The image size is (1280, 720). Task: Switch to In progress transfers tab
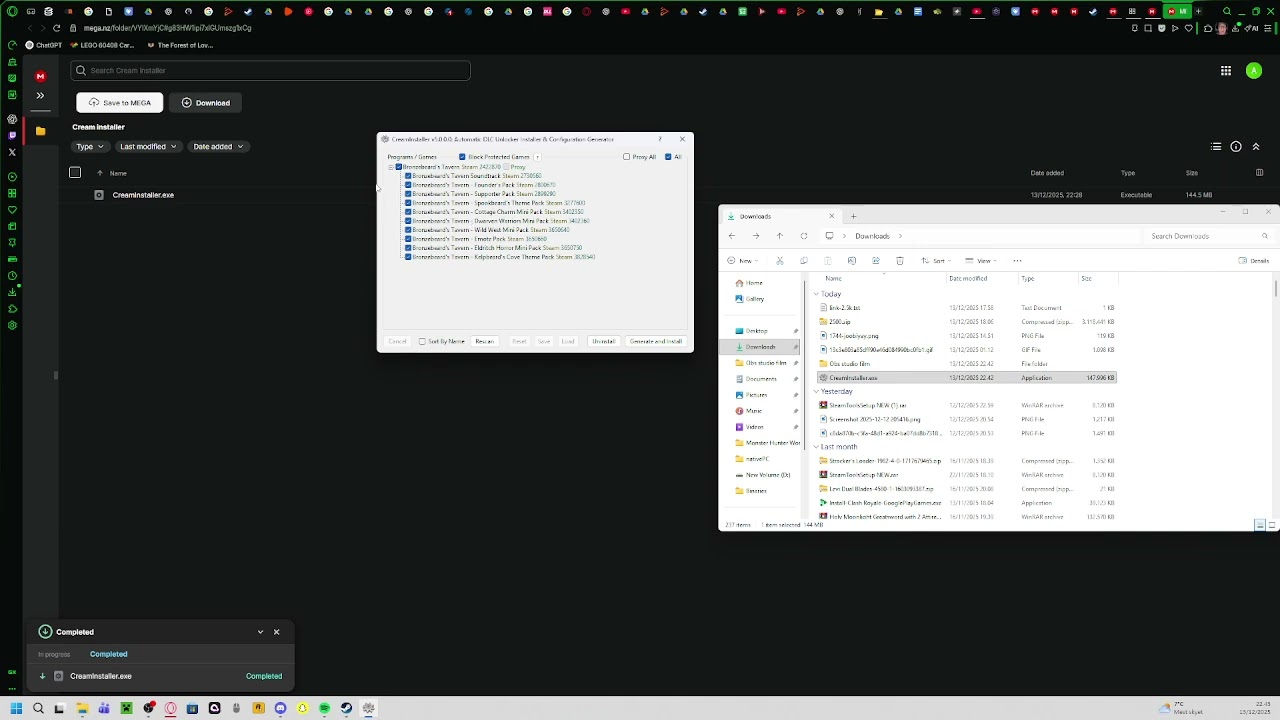(x=54, y=654)
